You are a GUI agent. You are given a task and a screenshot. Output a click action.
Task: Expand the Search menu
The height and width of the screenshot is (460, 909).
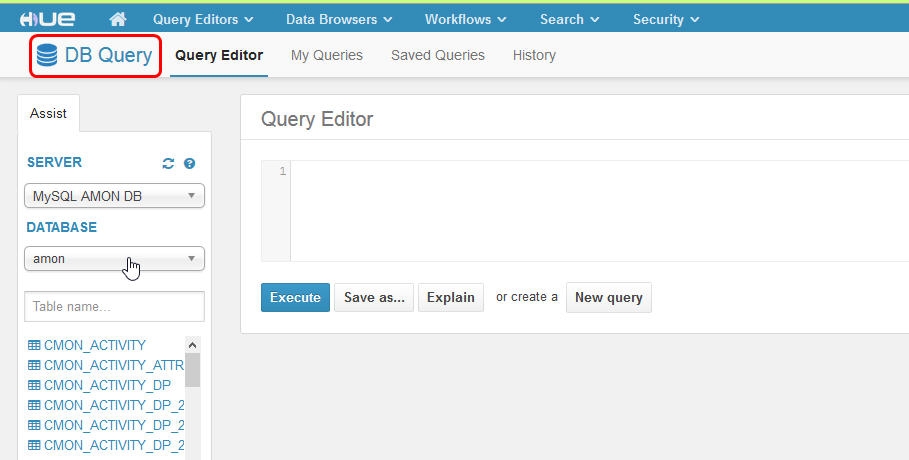(569, 19)
